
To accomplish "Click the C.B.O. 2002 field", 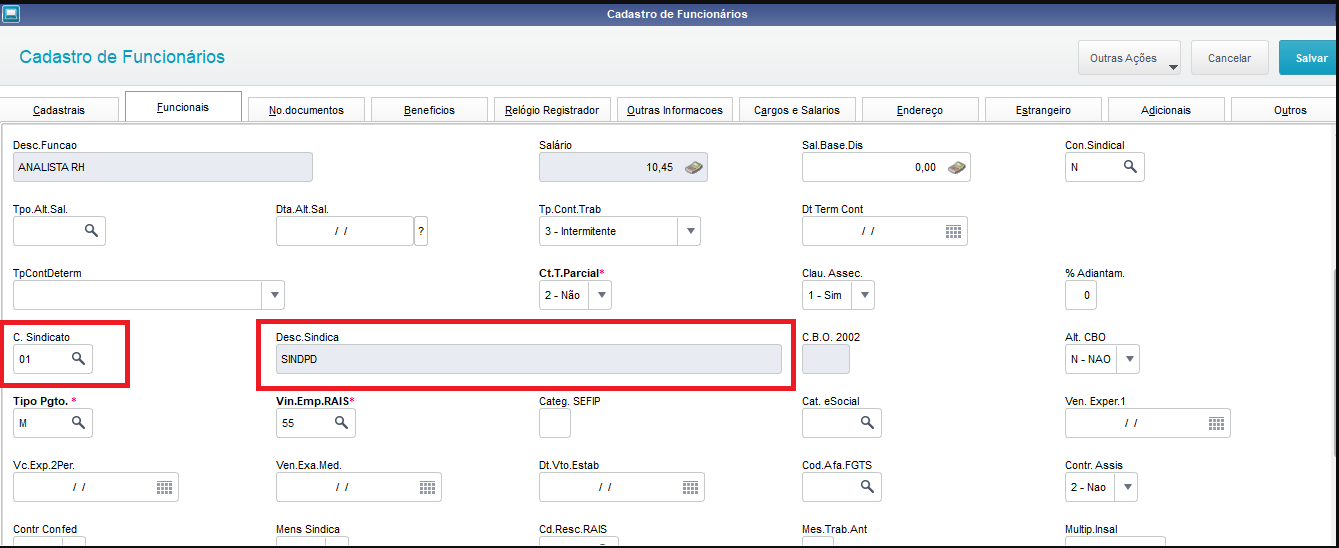I will [x=826, y=359].
